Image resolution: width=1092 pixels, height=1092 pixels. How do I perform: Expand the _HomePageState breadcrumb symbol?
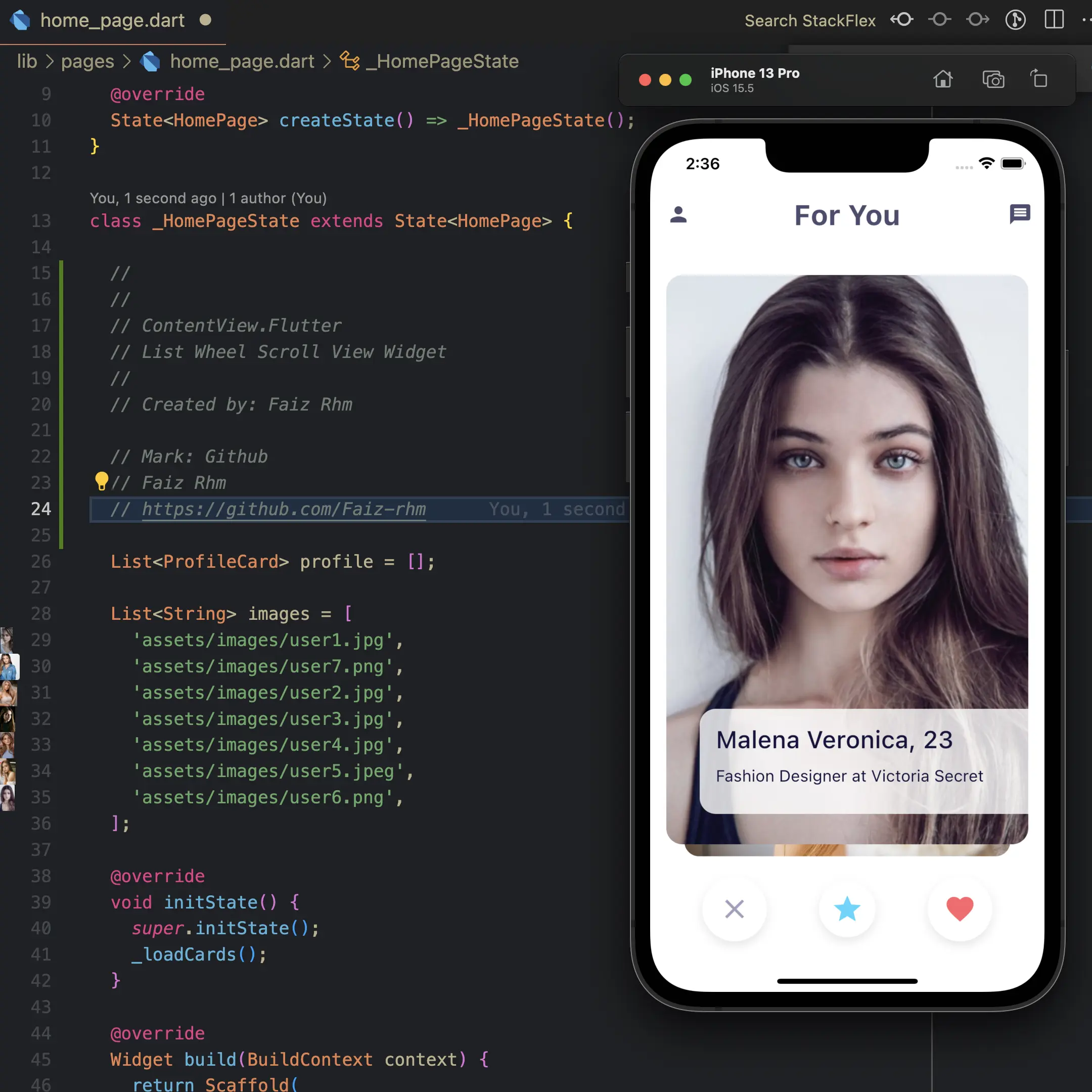[442, 61]
